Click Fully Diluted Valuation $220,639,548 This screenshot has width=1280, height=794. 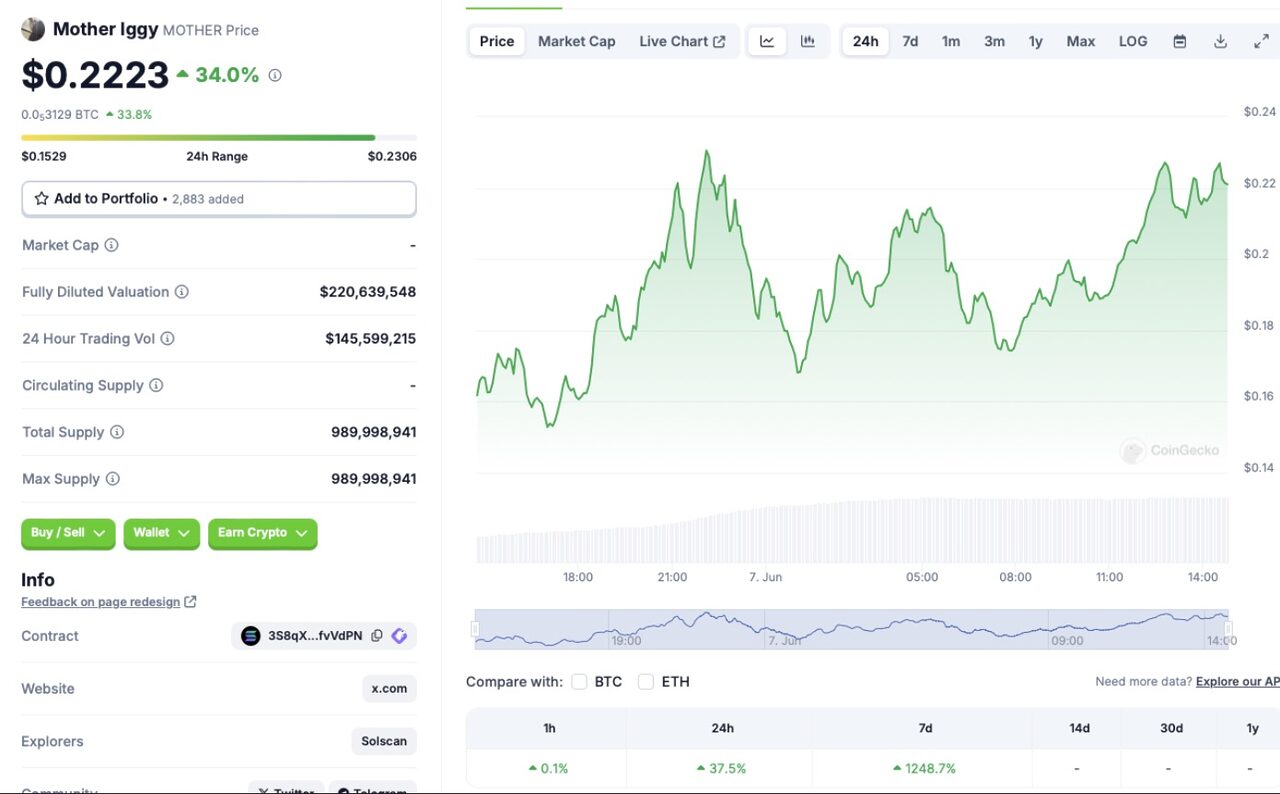[x=368, y=292]
